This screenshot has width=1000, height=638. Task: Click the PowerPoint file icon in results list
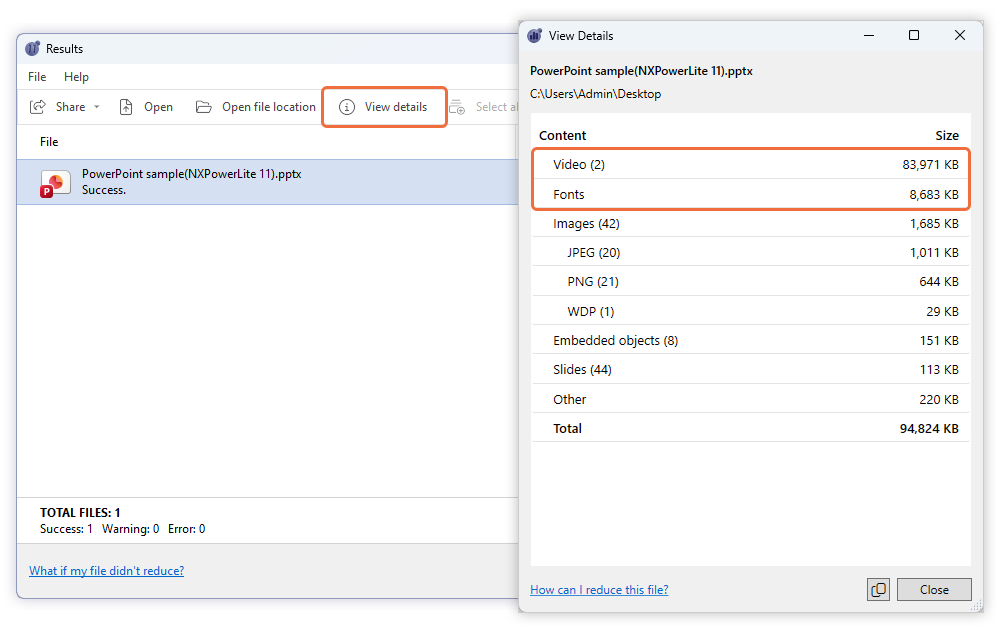tap(55, 183)
